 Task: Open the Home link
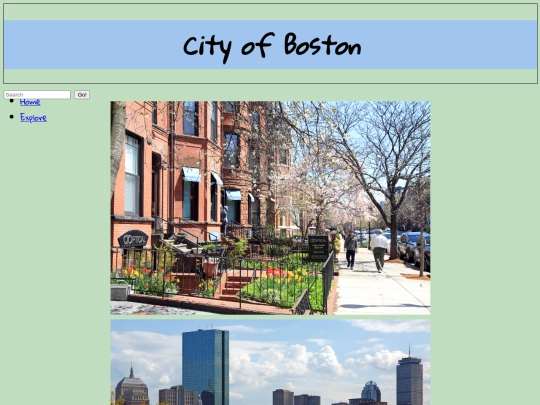point(30,102)
